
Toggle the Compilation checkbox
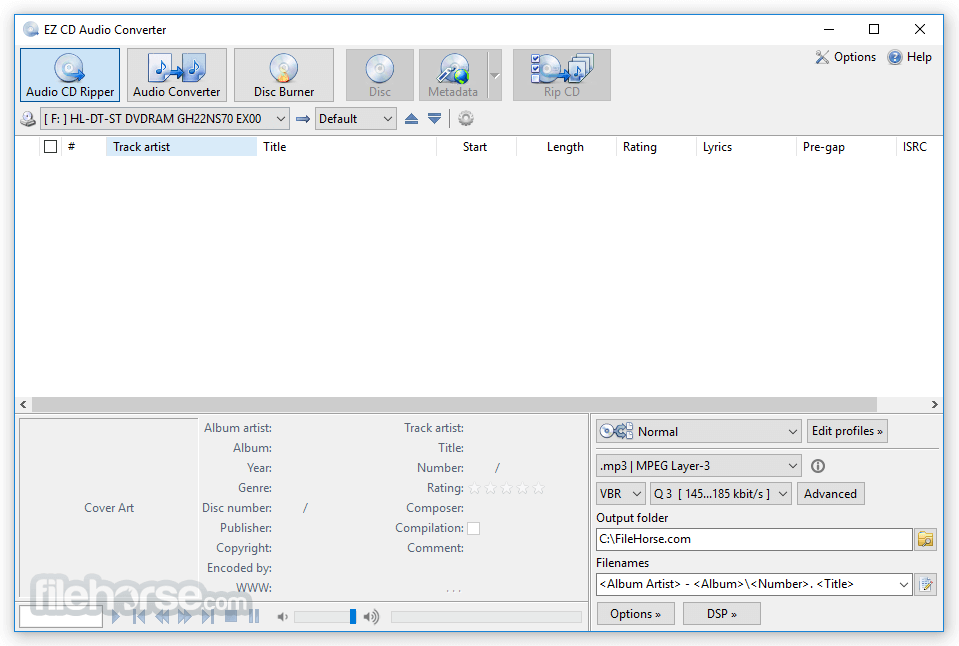click(x=473, y=528)
